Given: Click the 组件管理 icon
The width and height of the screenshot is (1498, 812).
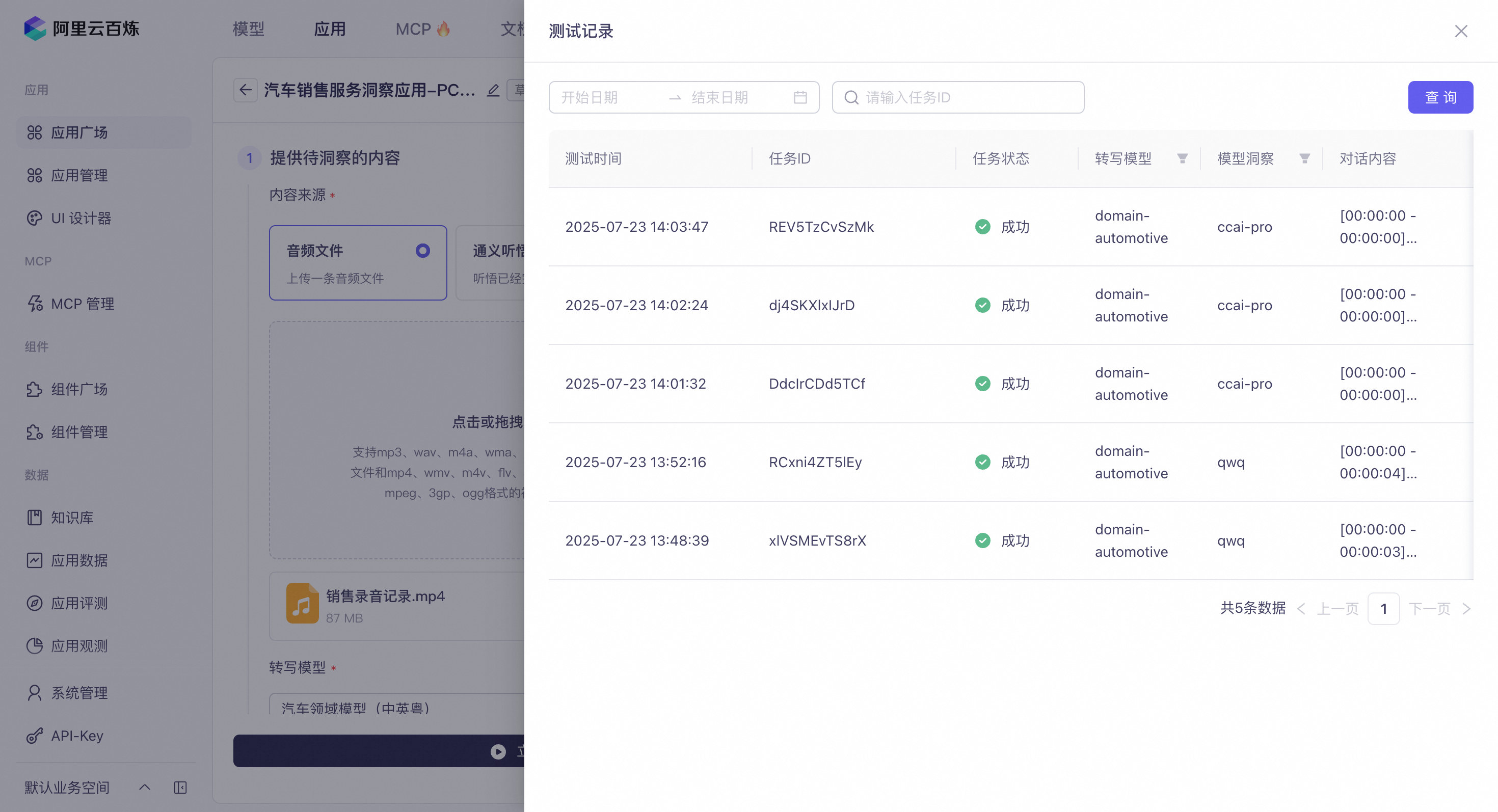Looking at the screenshot, I should point(34,432).
